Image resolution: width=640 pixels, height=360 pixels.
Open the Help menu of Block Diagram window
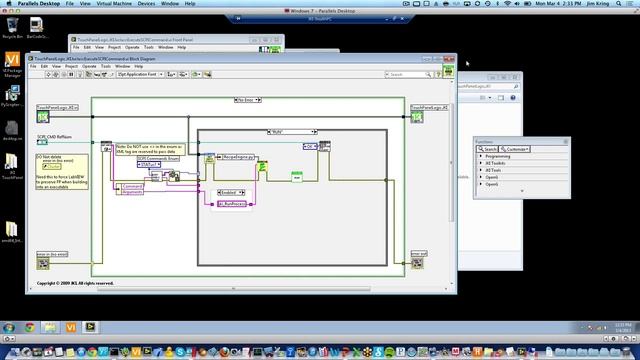[x=139, y=66]
